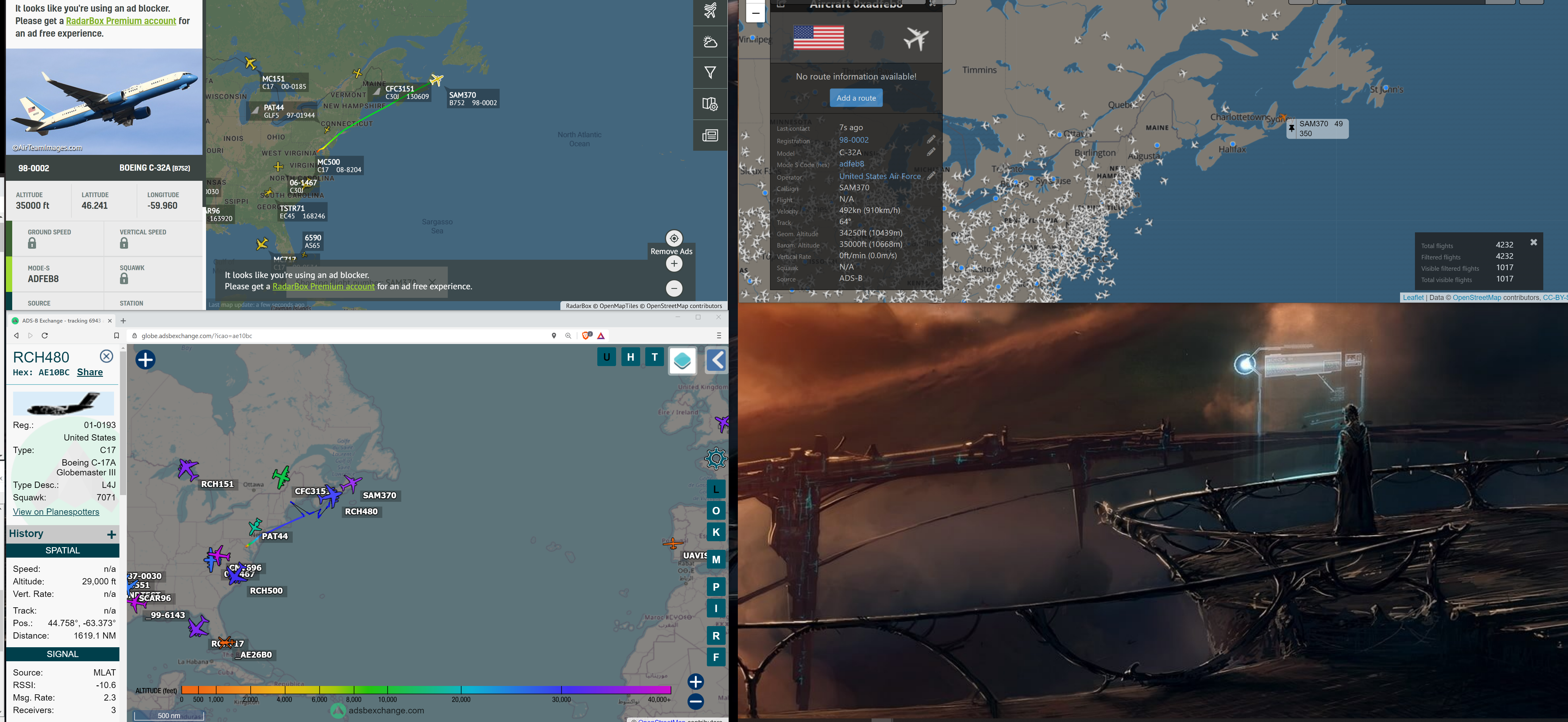Open RadarBox Premium account link in sidebar

click(x=121, y=21)
